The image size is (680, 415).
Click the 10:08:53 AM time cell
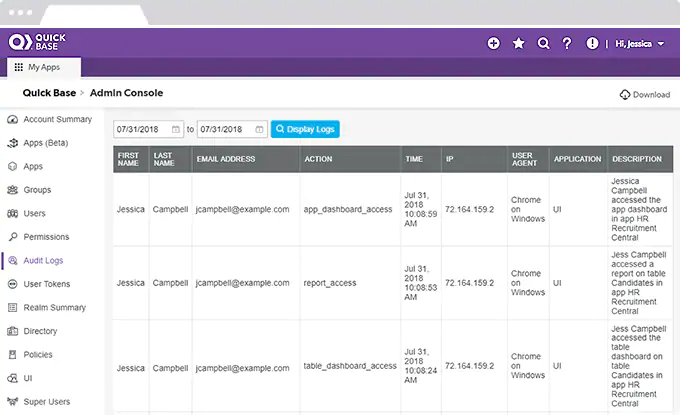pyautogui.click(x=421, y=283)
